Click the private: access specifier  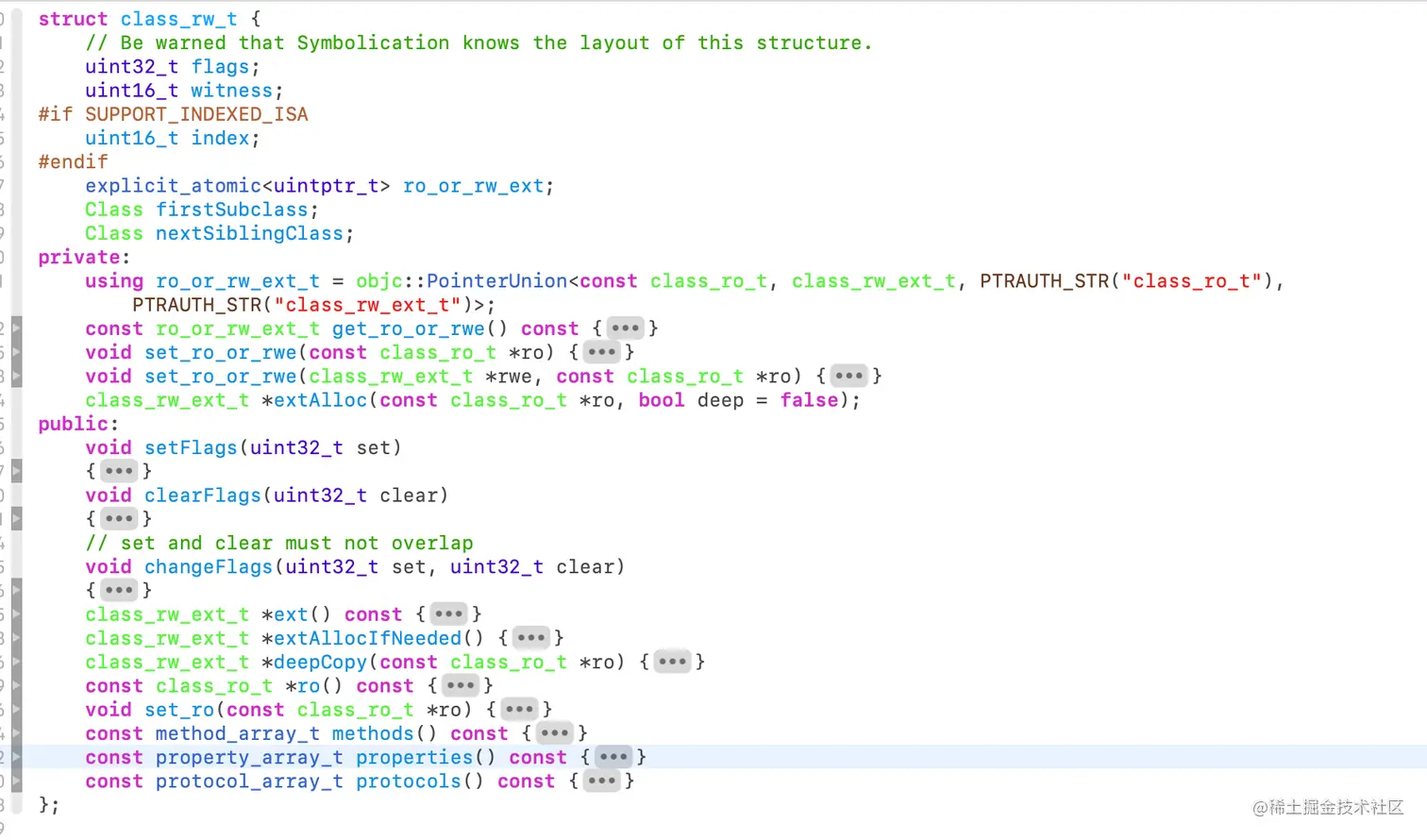click(x=84, y=257)
